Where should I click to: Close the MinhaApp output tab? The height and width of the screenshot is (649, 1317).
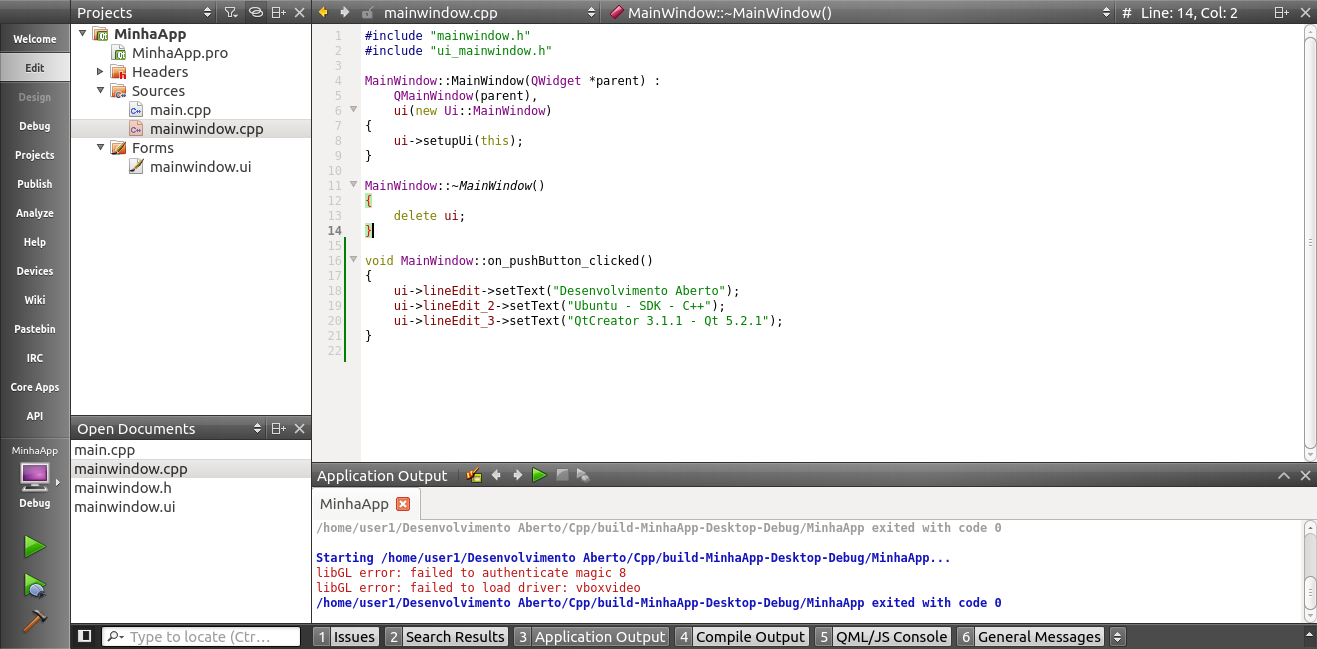coord(403,504)
